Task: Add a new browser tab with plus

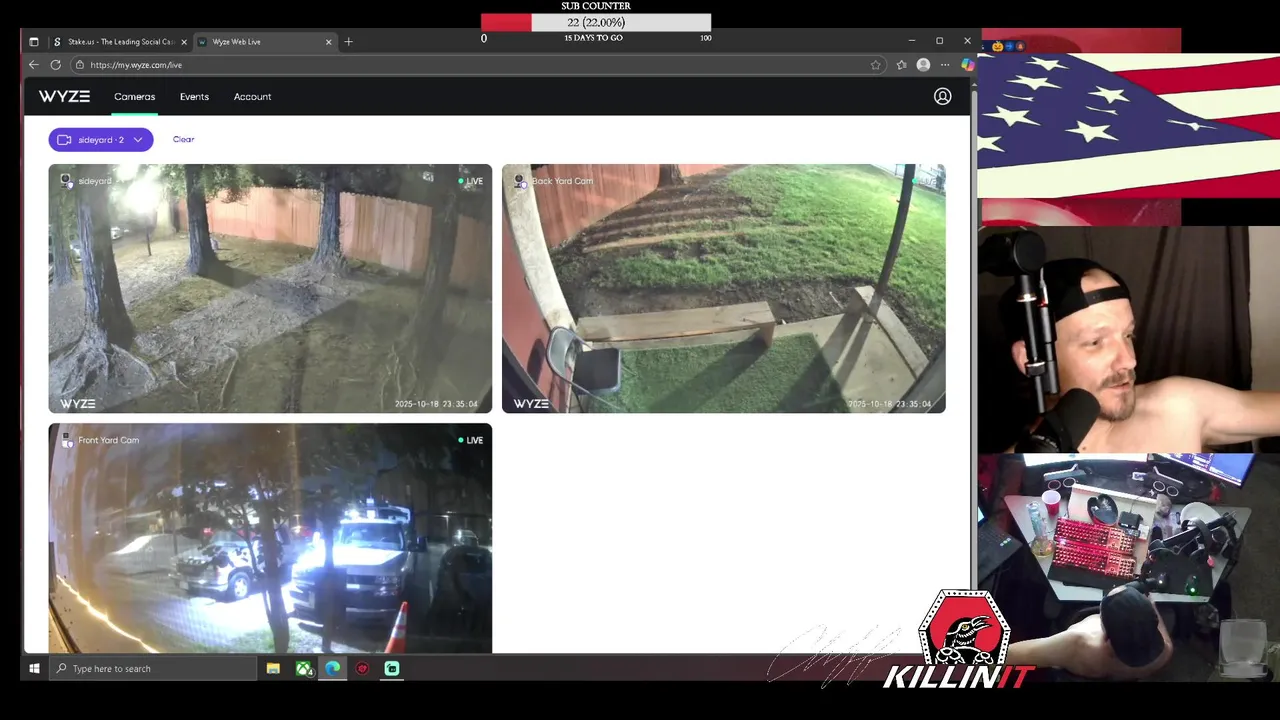Action: pyautogui.click(x=348, y=42)
